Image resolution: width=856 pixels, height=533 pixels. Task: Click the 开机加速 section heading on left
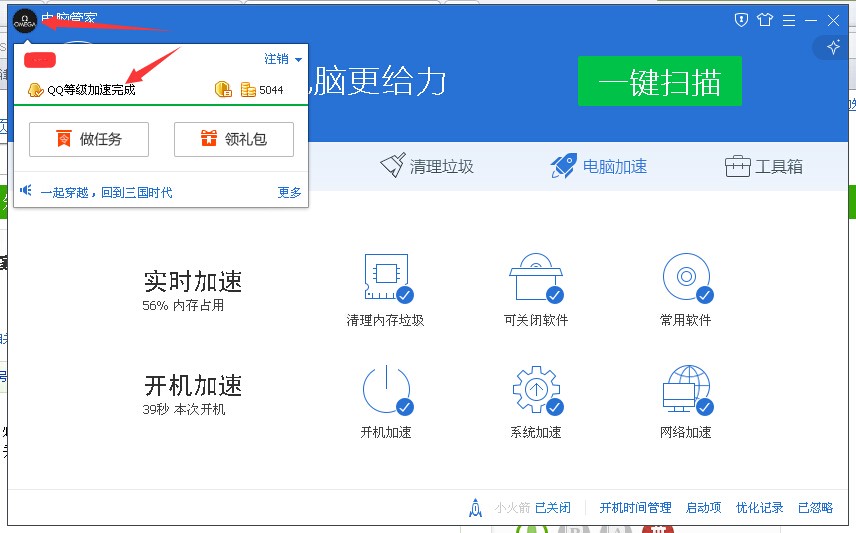193,386
